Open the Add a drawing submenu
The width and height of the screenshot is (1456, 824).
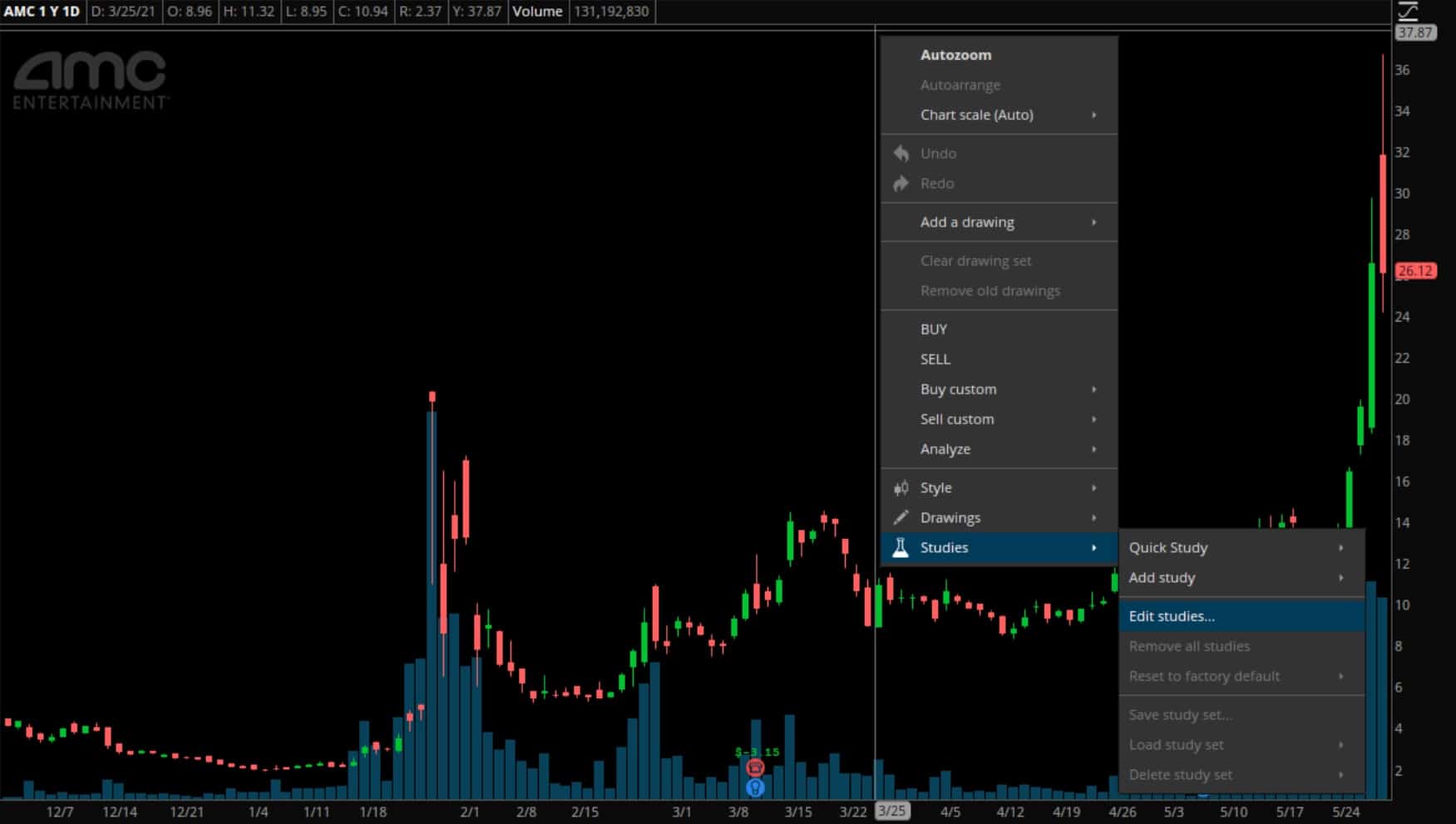tap(999, 222)
